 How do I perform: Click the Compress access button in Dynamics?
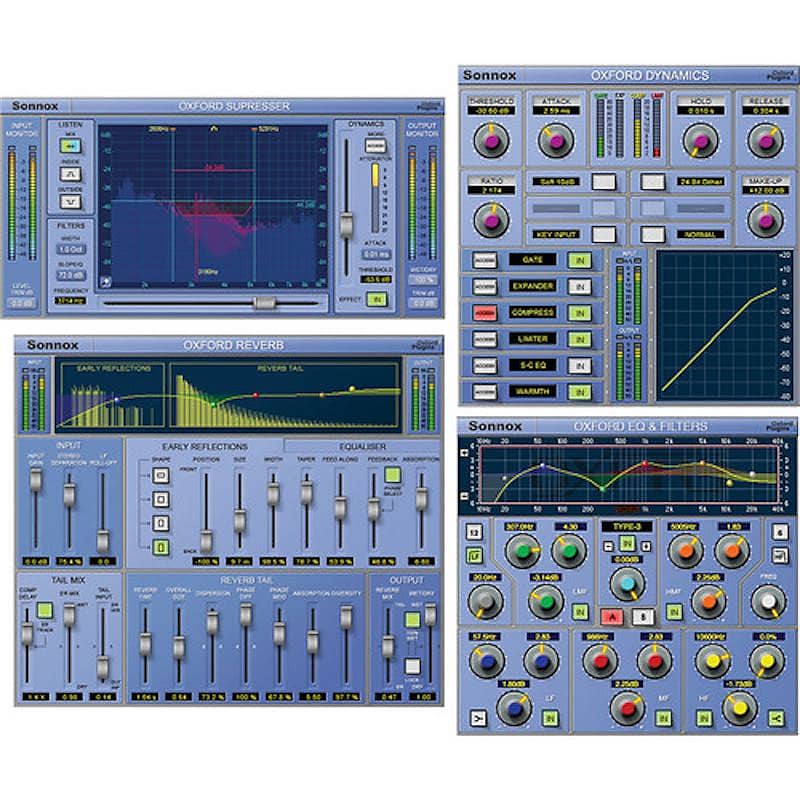[485, 313]
